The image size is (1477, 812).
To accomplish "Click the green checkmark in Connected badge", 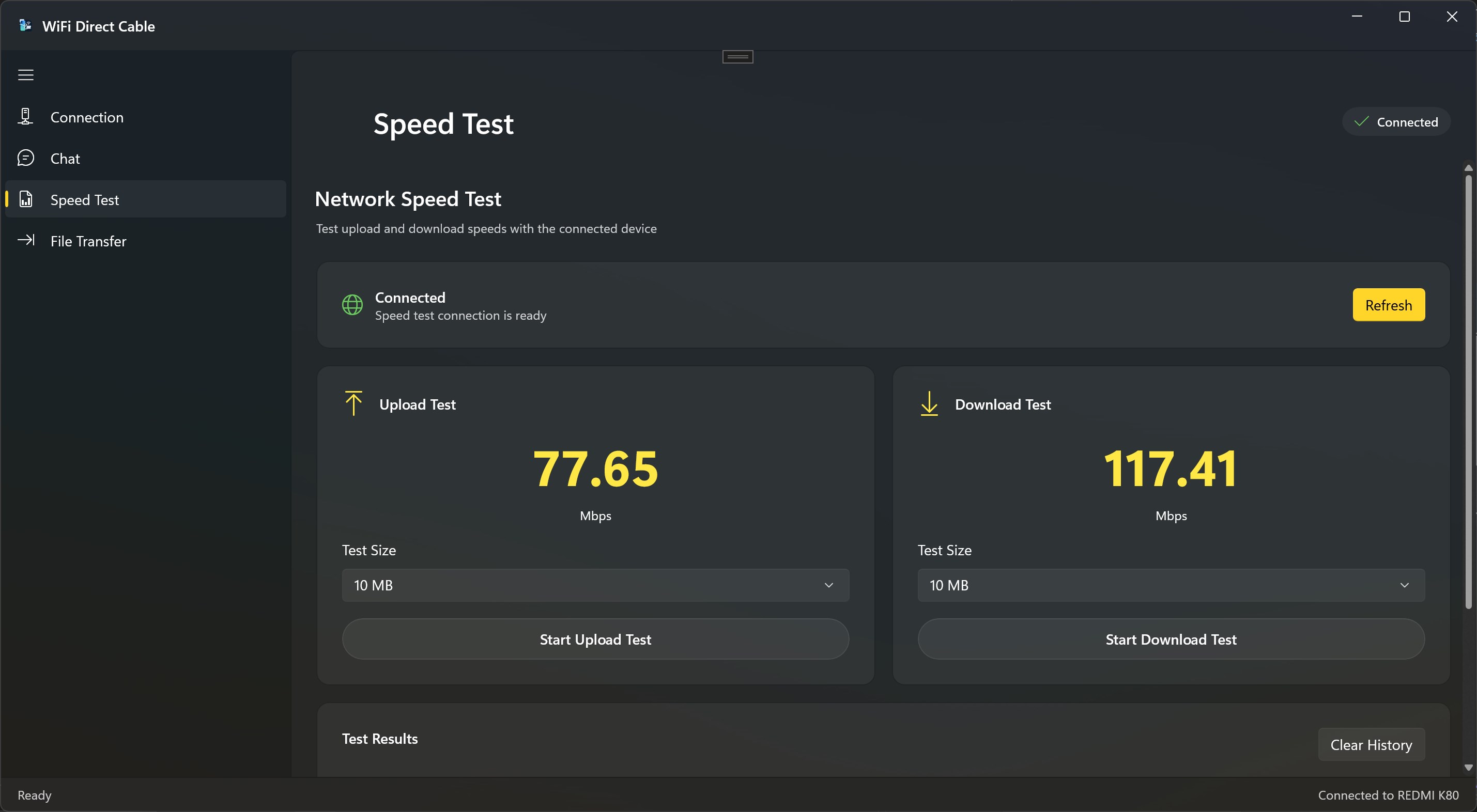I will (1361, 121).
